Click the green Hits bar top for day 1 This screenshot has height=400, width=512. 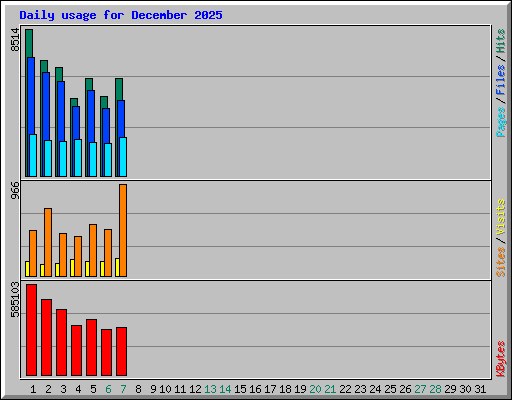29,43
